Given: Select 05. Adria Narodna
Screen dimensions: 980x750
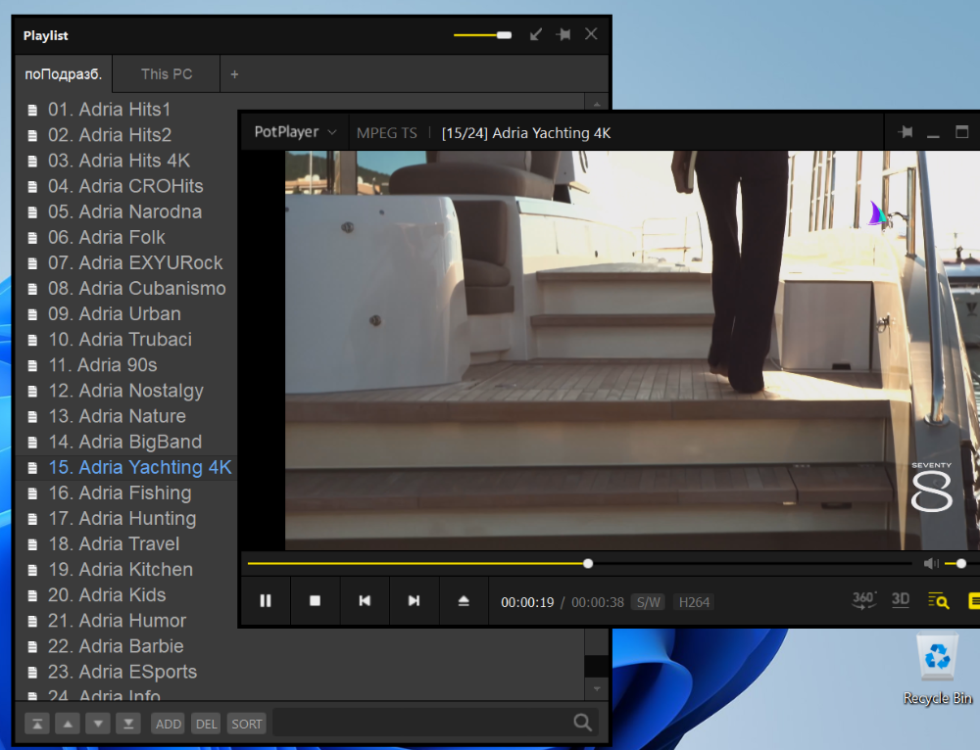Looking at the screenshot, I should click(126, 212).
